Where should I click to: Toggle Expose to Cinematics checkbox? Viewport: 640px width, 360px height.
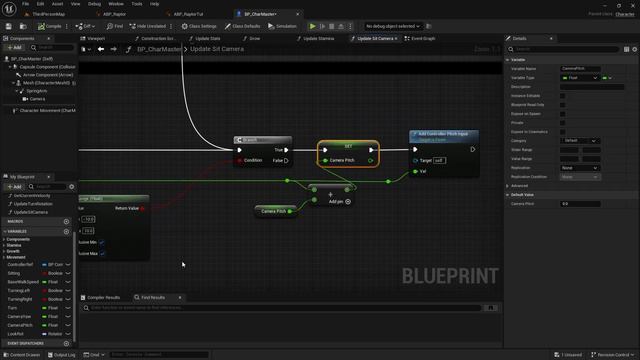pyautogui.click(x=562, y=132)
